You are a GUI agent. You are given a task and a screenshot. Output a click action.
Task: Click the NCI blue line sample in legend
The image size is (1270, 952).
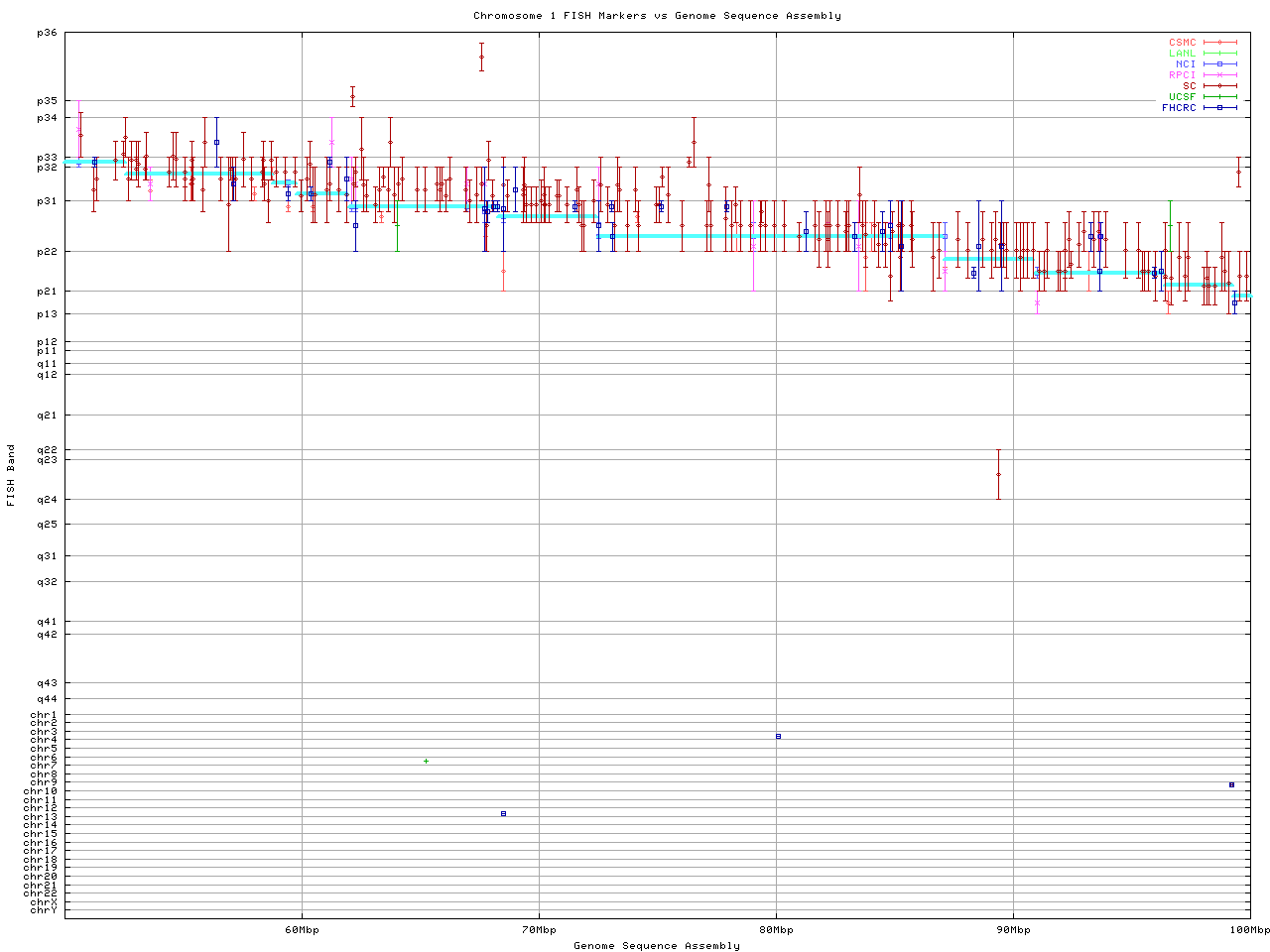point(1219,63)
